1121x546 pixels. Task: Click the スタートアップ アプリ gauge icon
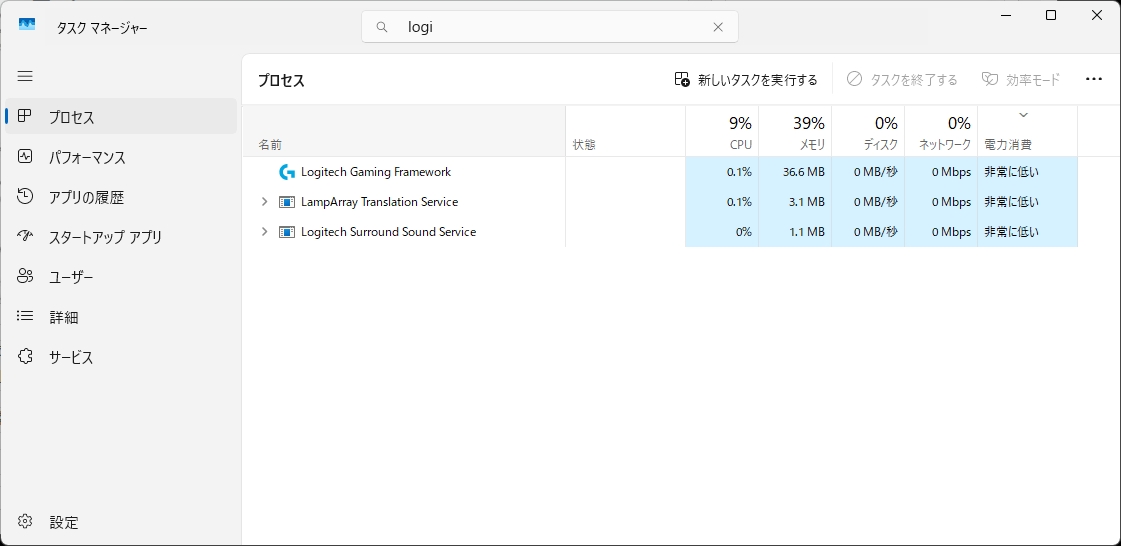tap(25, 236)
